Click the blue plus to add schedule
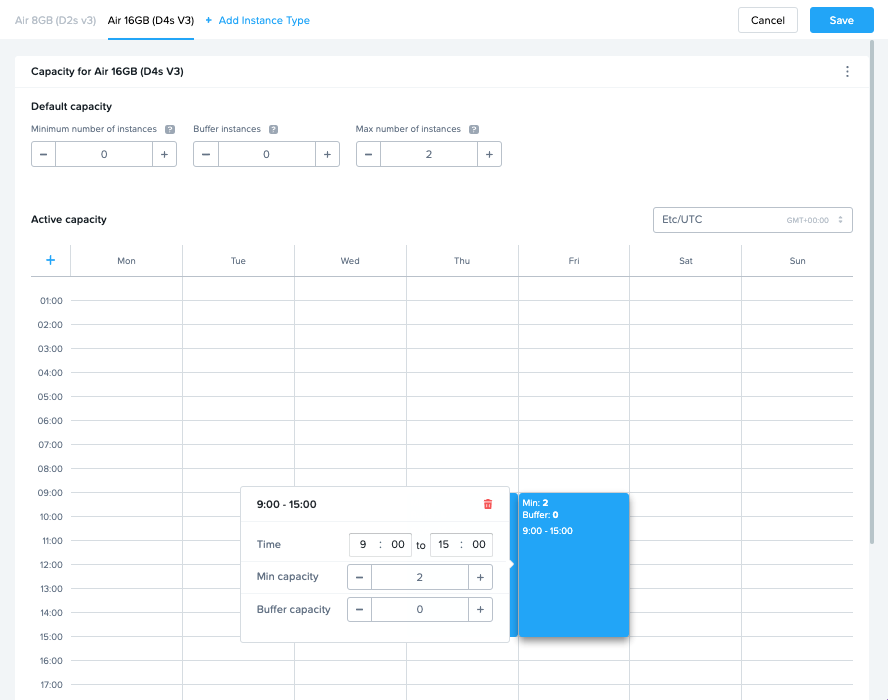This screenshot has width=888, height=700. click(x=51, y=260)
